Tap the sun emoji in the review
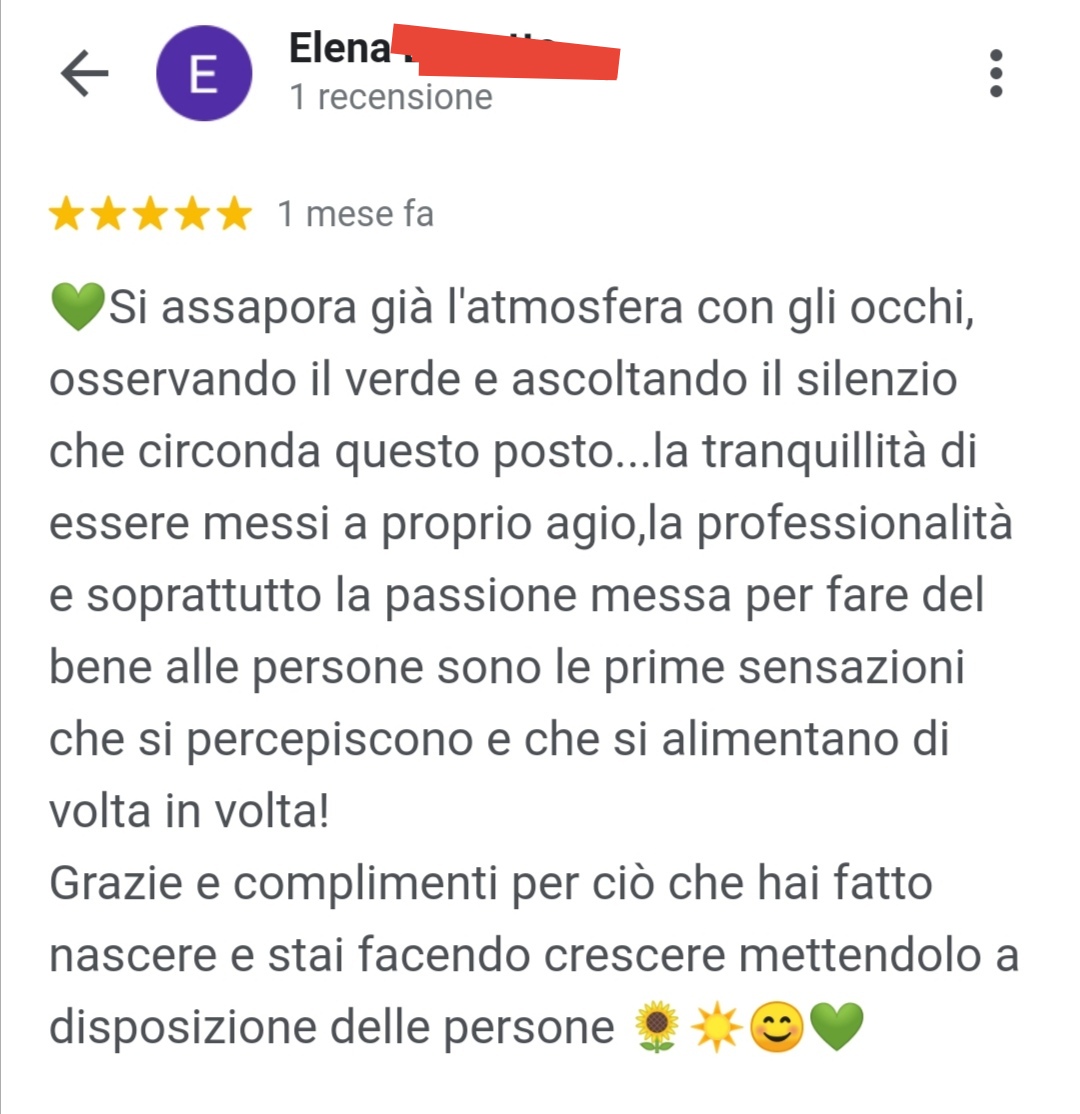This screenshot has height=1114, width=1080. point(716,1027)
